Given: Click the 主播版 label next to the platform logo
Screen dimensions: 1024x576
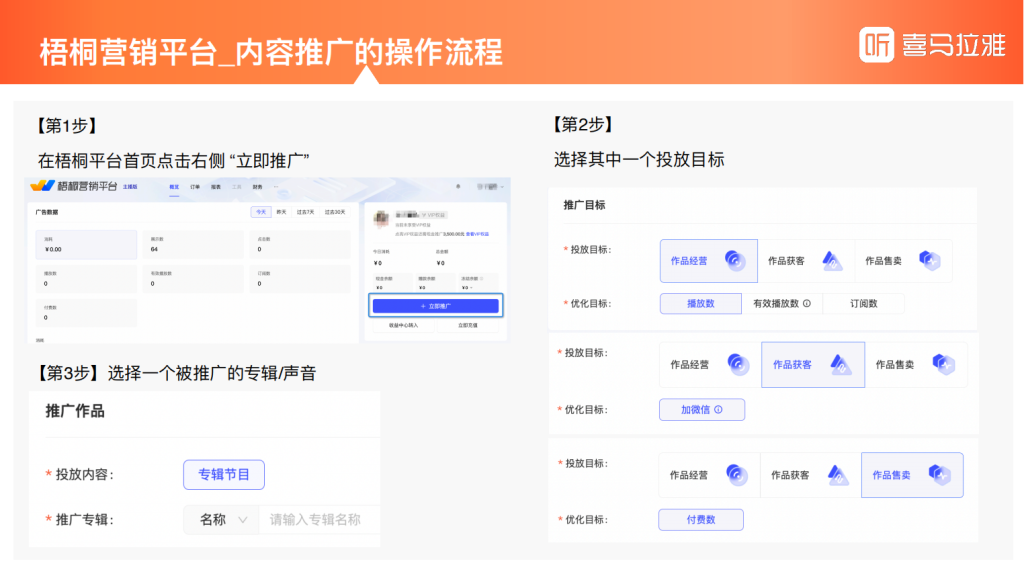Looking at the screenshot, I should (x=130, y=187).
